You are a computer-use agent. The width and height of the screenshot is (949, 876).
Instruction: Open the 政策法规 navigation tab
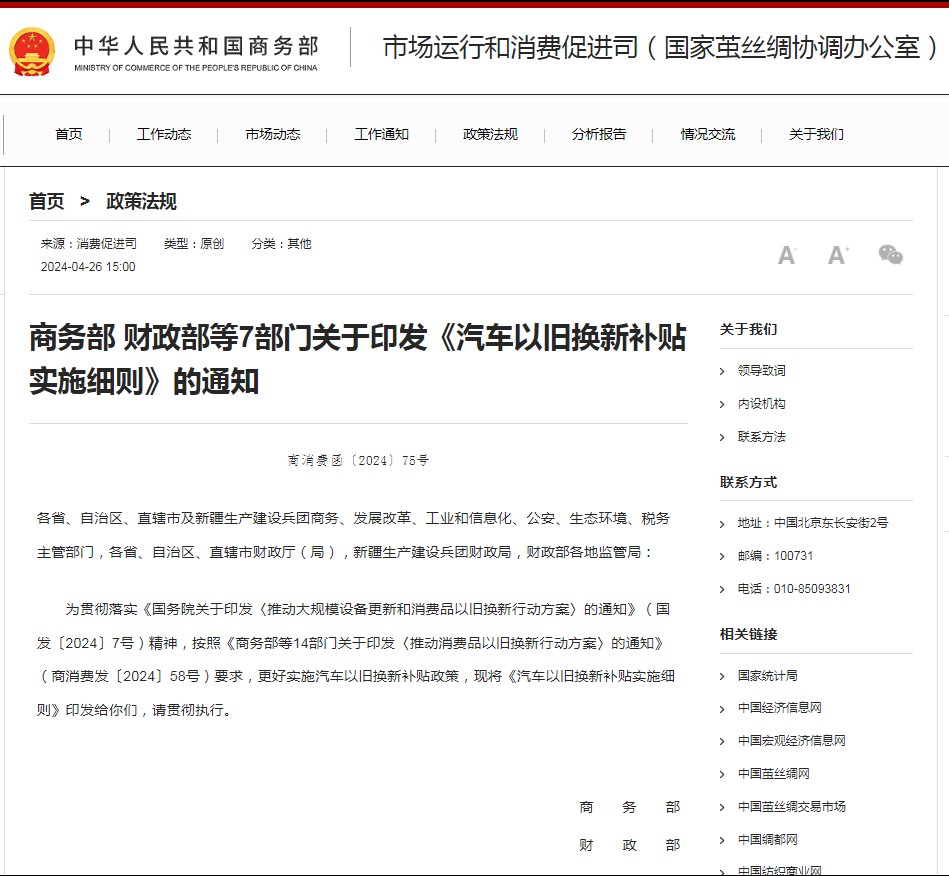click(490, 134)
